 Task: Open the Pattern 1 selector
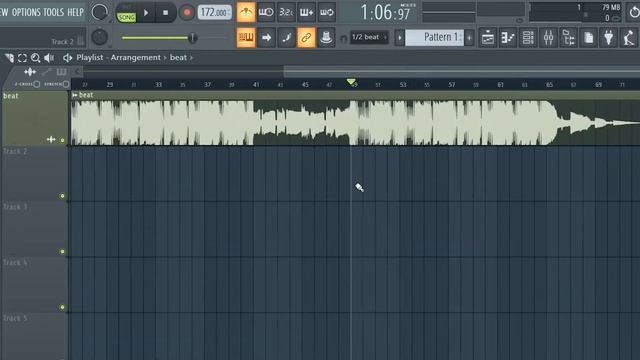point(434,38)
